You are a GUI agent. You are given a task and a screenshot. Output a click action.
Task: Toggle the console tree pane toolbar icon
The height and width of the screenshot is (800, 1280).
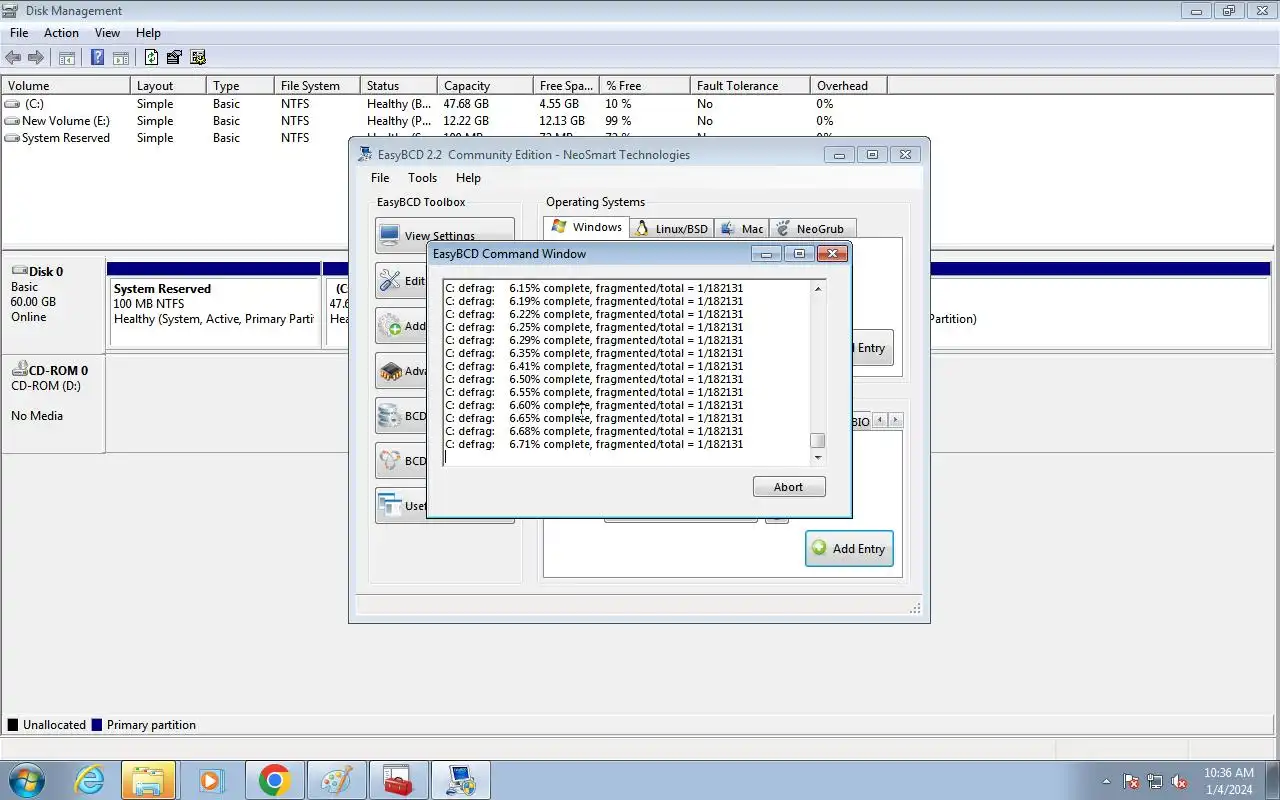tap(67, 58)
